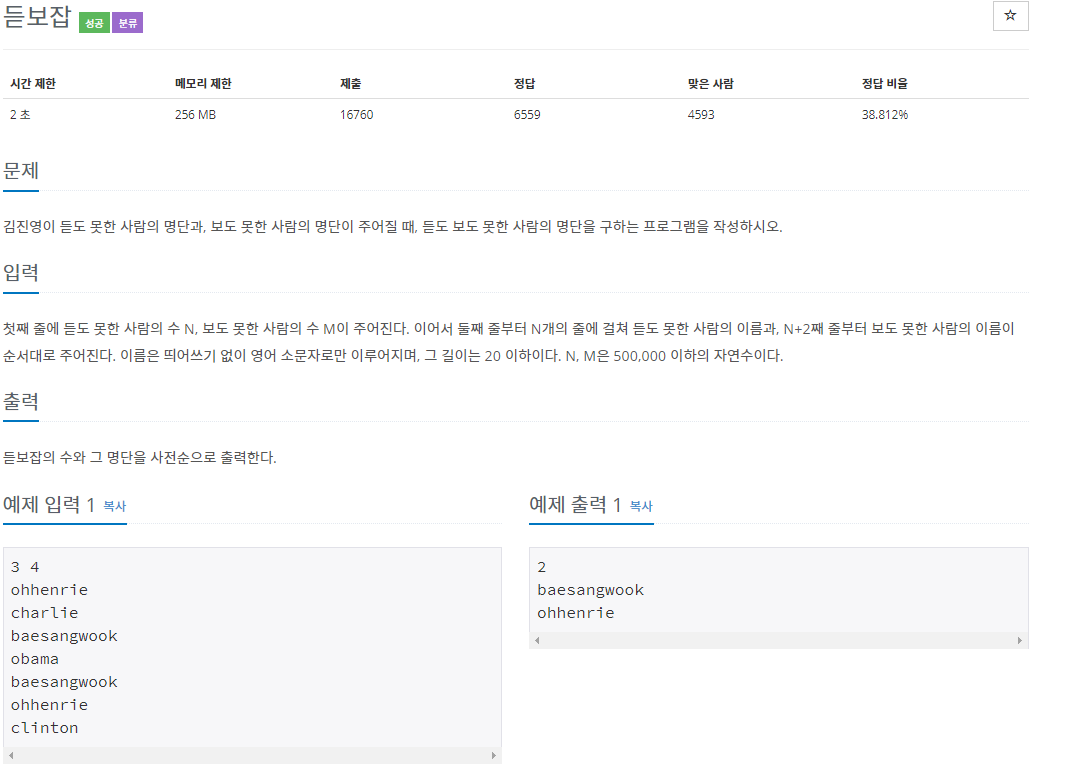
Task: Click the 정답 비율 column header
Action: (x=884, y=83)
